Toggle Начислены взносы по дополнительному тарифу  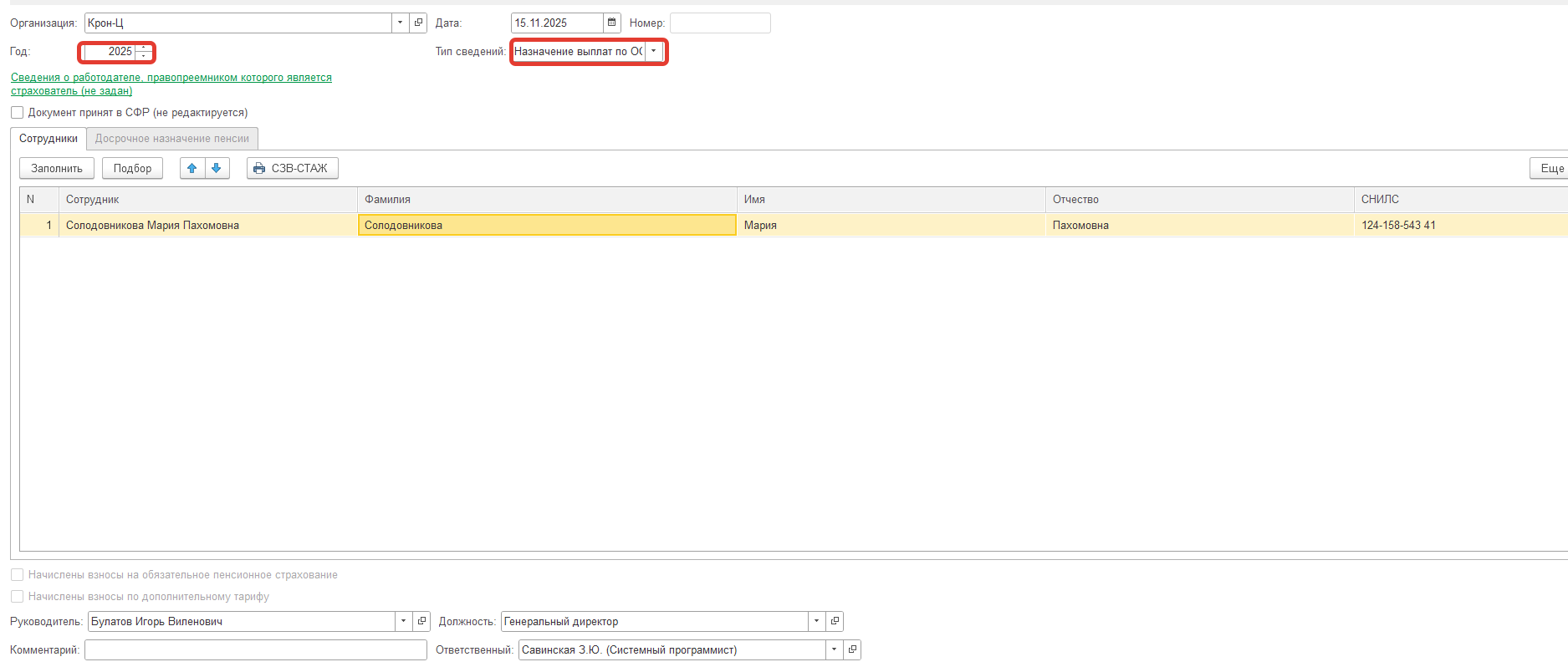[x=17, y=597]
